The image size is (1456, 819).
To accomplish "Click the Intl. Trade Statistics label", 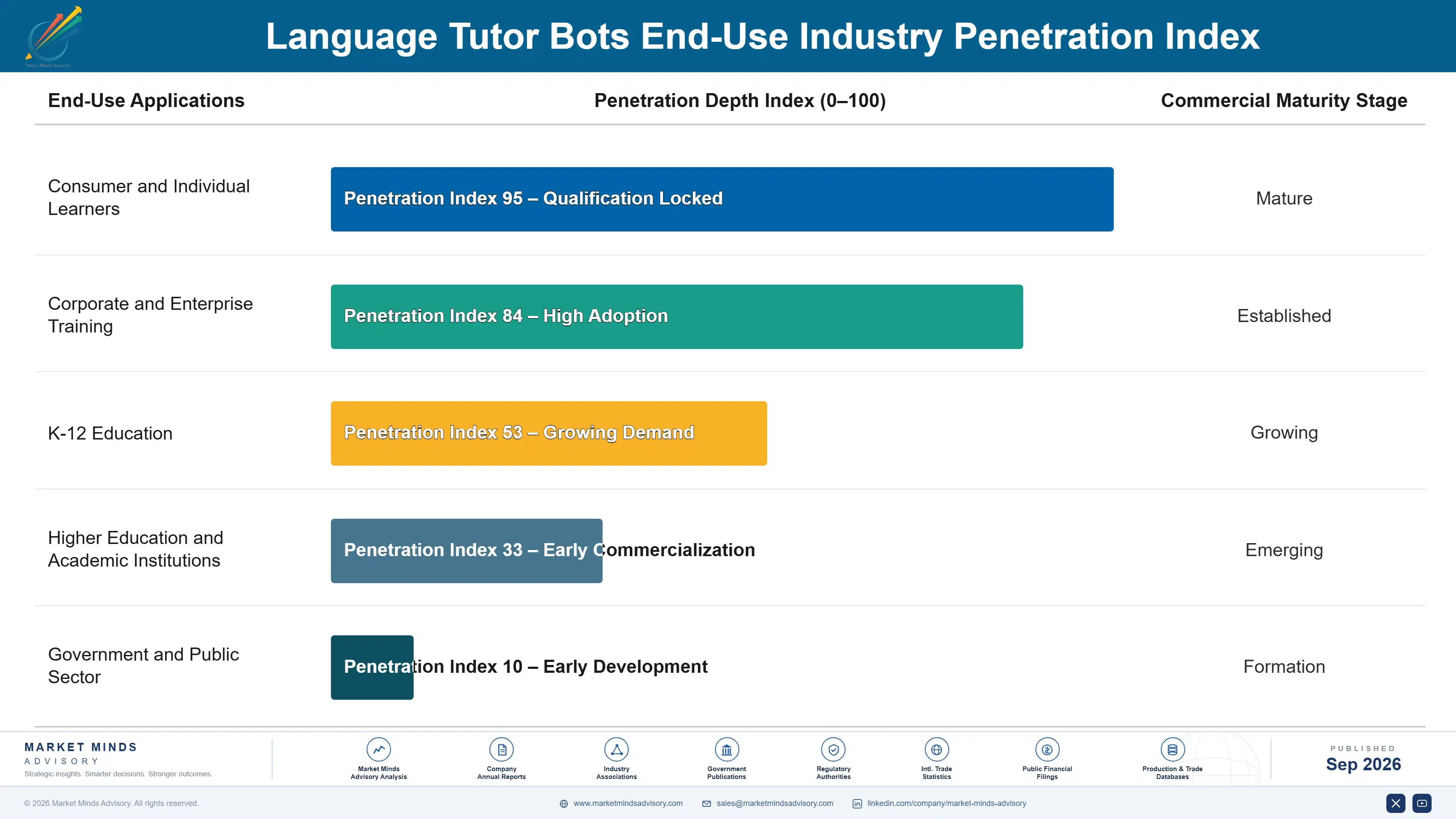I will 937,773.
